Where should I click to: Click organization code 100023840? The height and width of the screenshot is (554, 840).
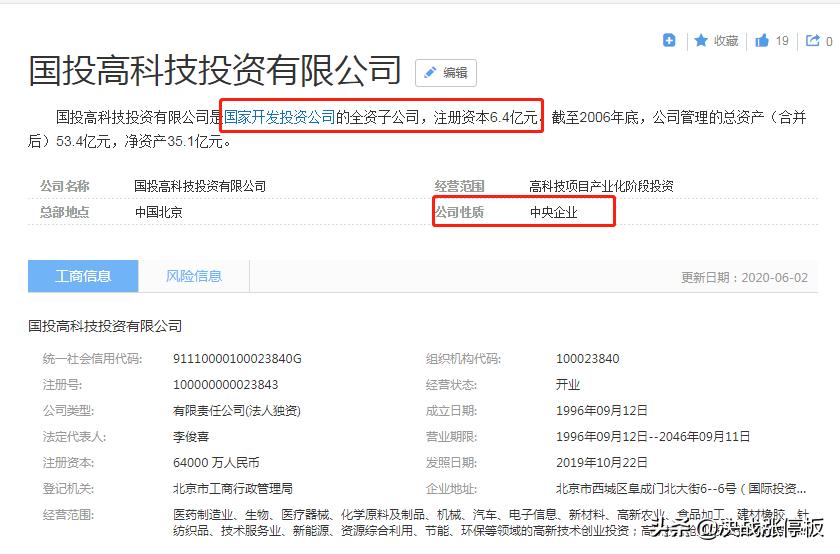tap(588, 358)
